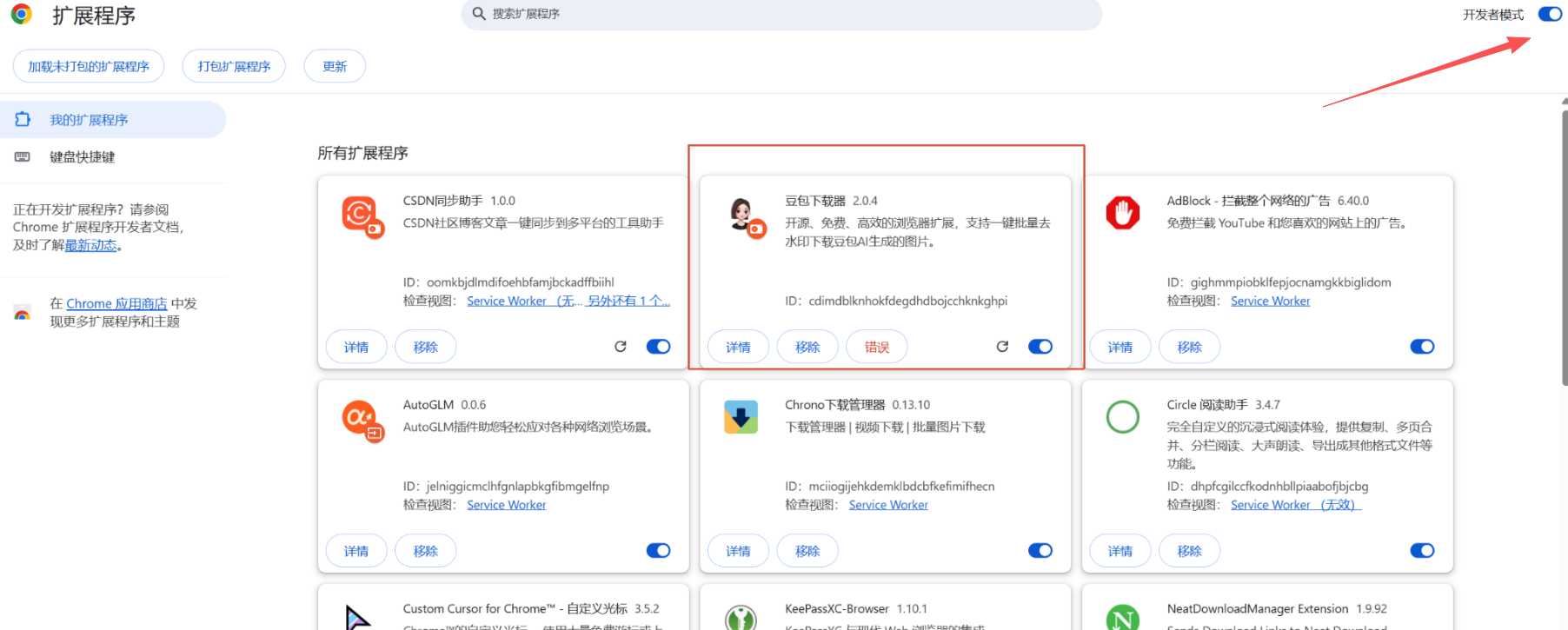The width and height of the screenshot is (1568, 630).
Task: Open the 最新动态 link
Action: point(91,245)
